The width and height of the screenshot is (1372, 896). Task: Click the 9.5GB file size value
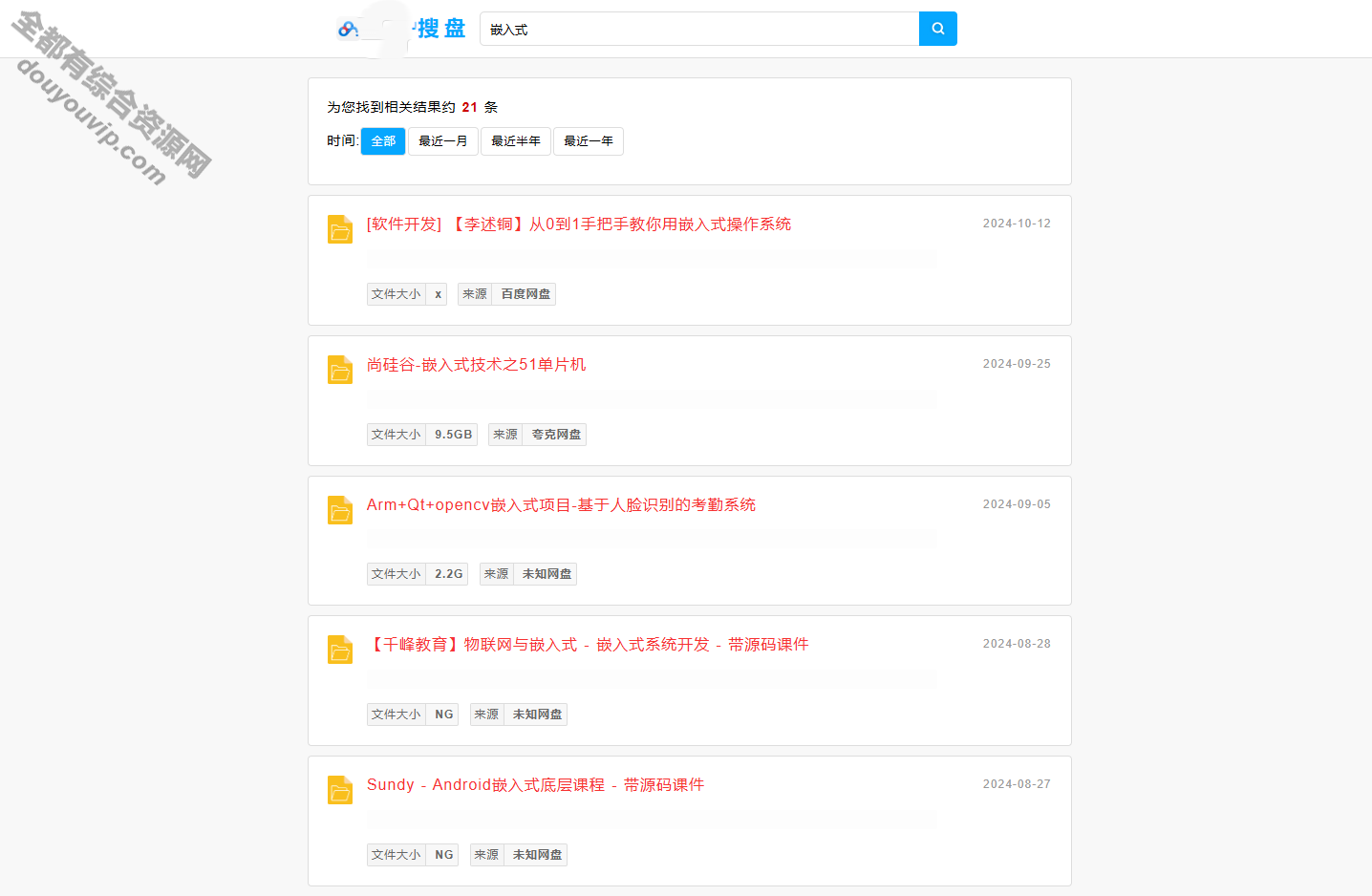(x=453, y=435)
